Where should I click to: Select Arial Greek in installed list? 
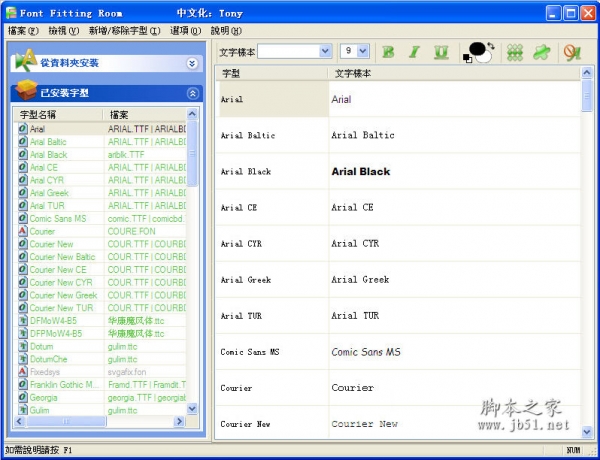49,193
